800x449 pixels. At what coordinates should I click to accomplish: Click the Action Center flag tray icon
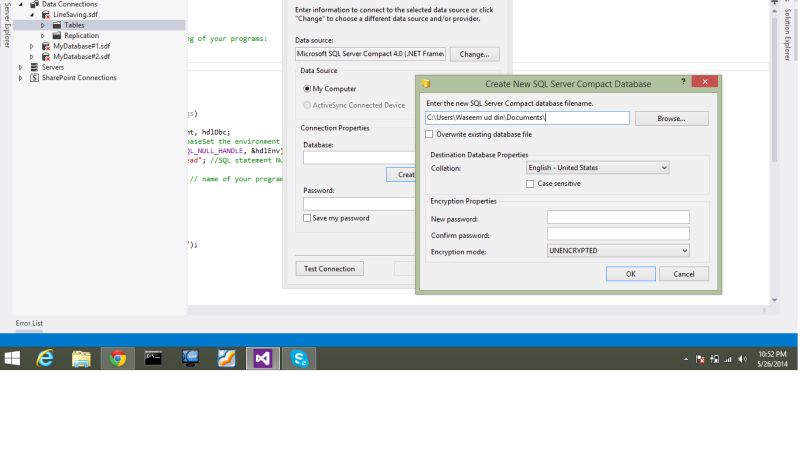[x=700, y=359]
